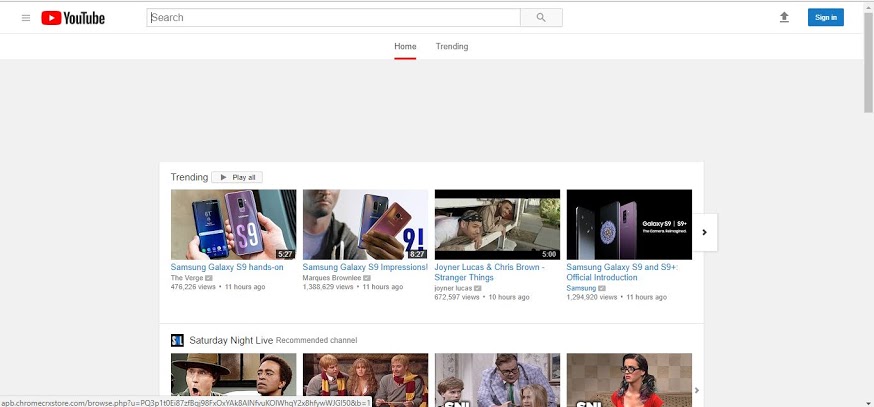Image resolution: width=874 pixels, height=407 pixels.
Task: Click the Sign in button
Action: click(825, 17)
